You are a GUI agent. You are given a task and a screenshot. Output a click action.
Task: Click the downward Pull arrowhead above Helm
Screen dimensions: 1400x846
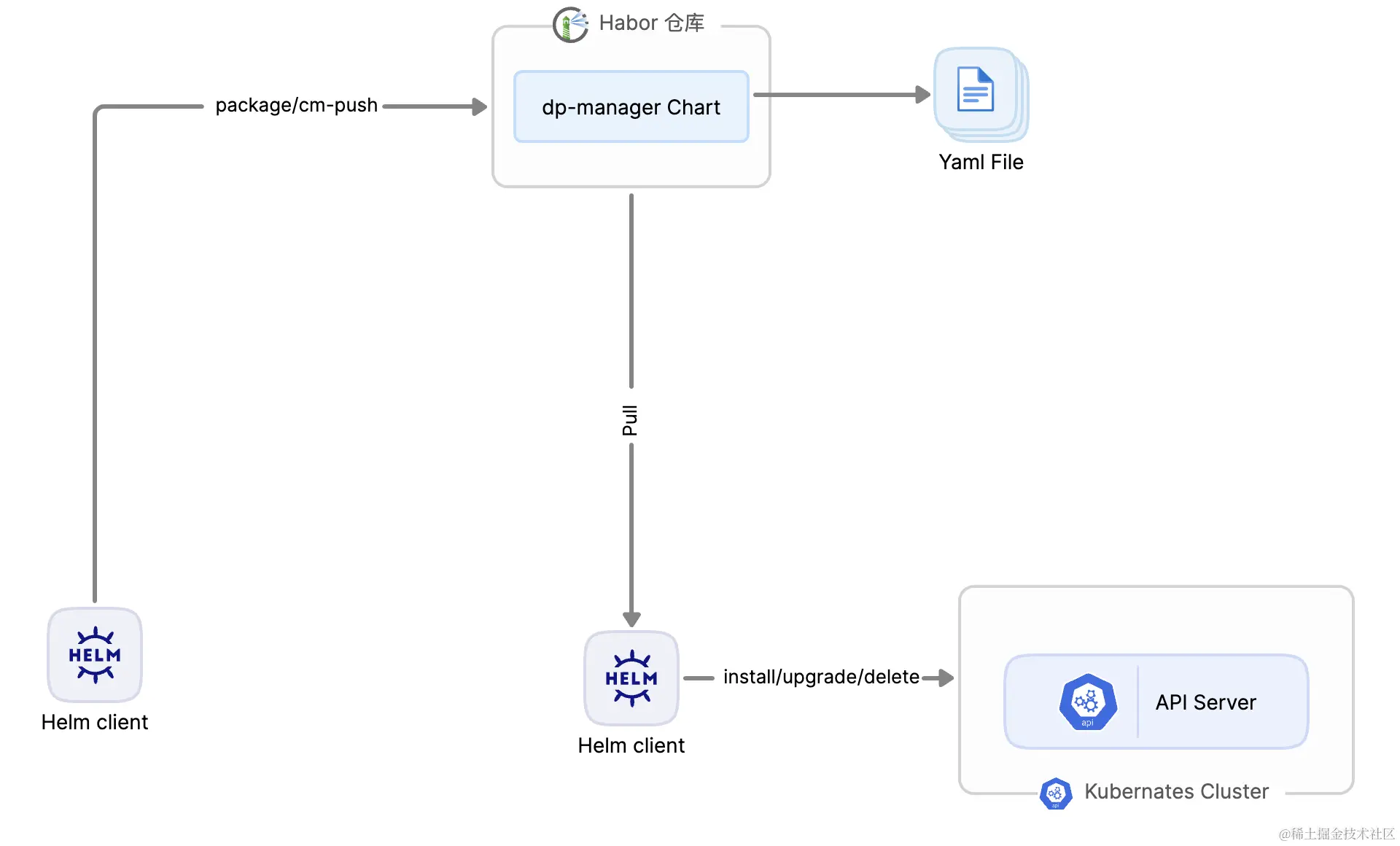631,619
